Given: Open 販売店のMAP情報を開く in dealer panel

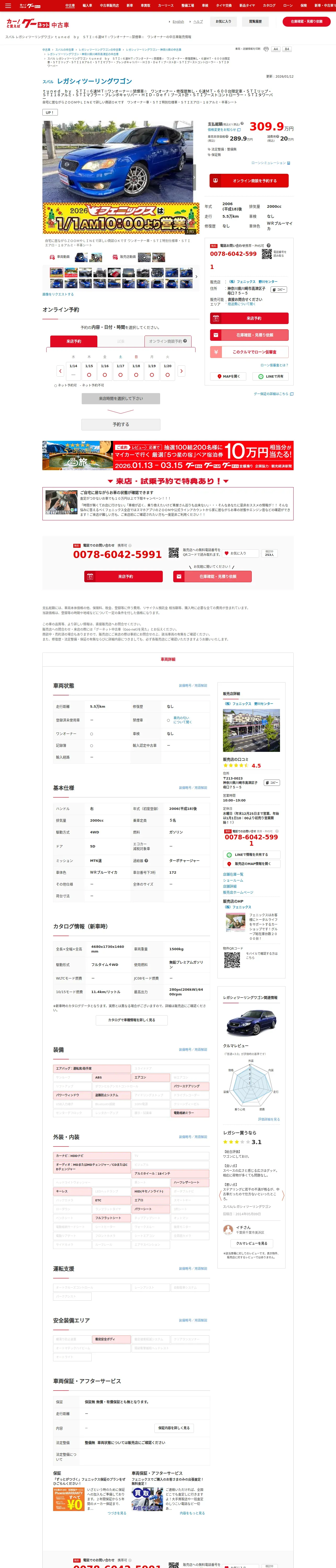Looking at the screenshot, I should tap(251, 864).
